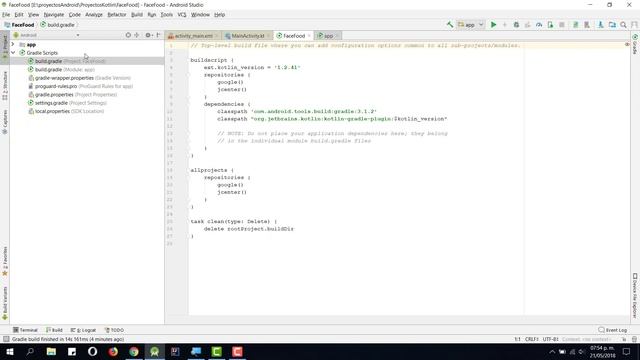Screen dimensions: 640x360
Task: Select local.properties in the tree
Action: click(x=65, y=111)
